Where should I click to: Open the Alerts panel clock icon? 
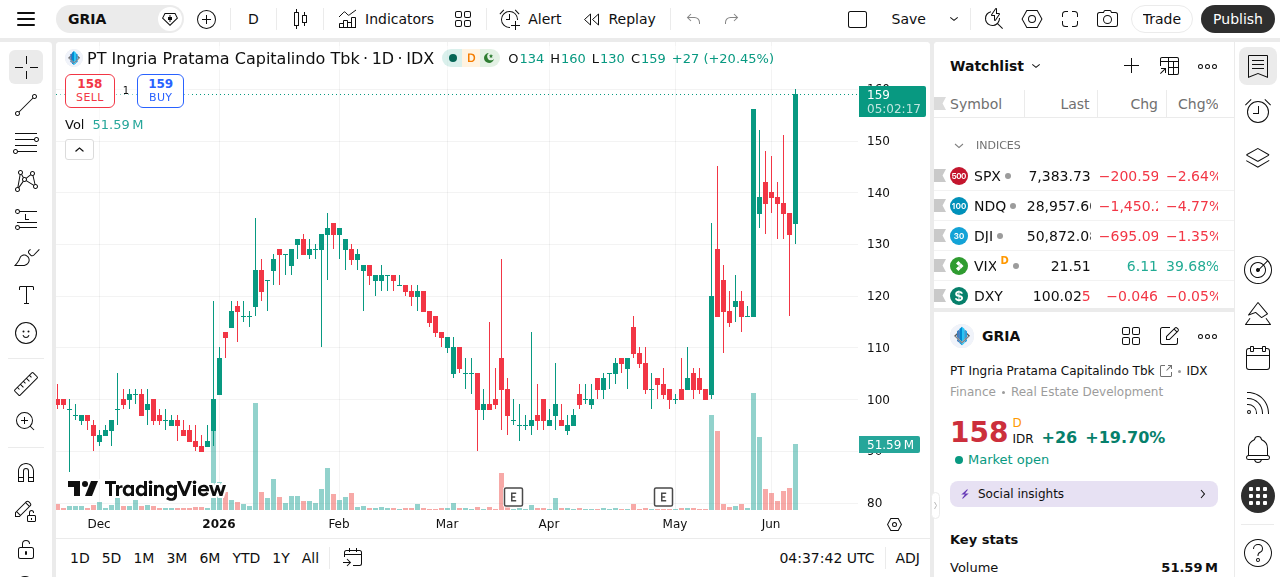[1258, 112]
